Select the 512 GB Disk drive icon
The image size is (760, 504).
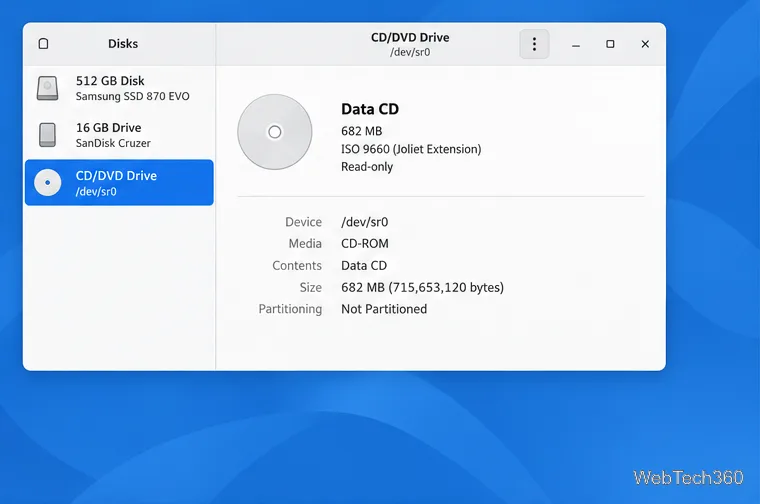tap(48, 88)
